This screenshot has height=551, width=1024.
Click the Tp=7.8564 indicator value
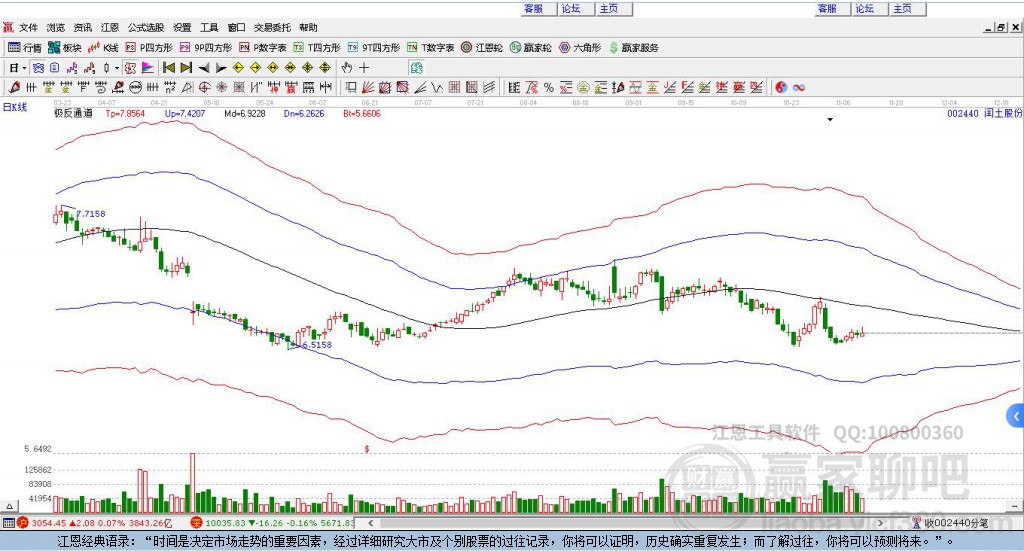click(x=125, y=114)
